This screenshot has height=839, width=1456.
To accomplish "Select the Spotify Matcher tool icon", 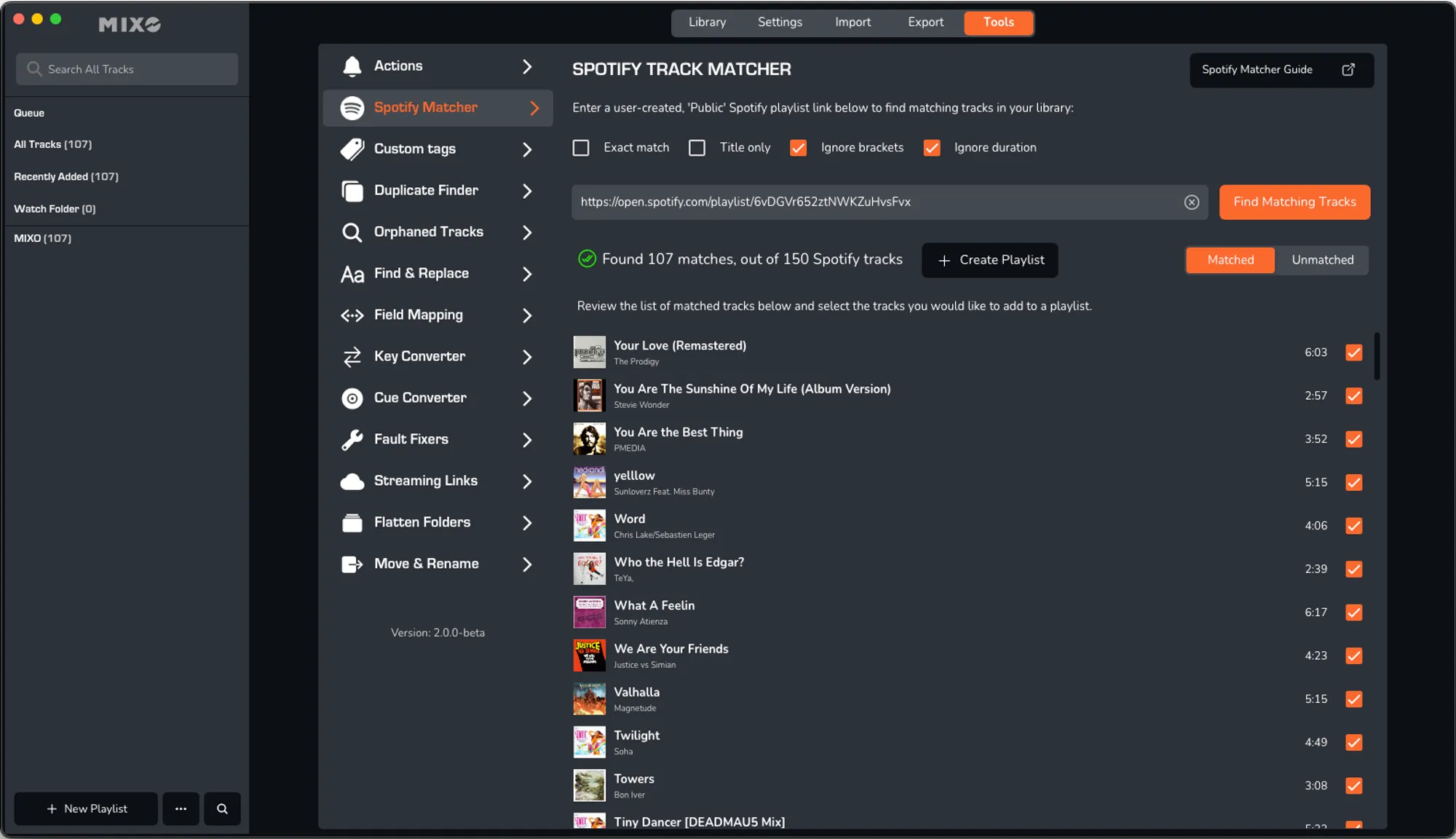I will 352,107.
